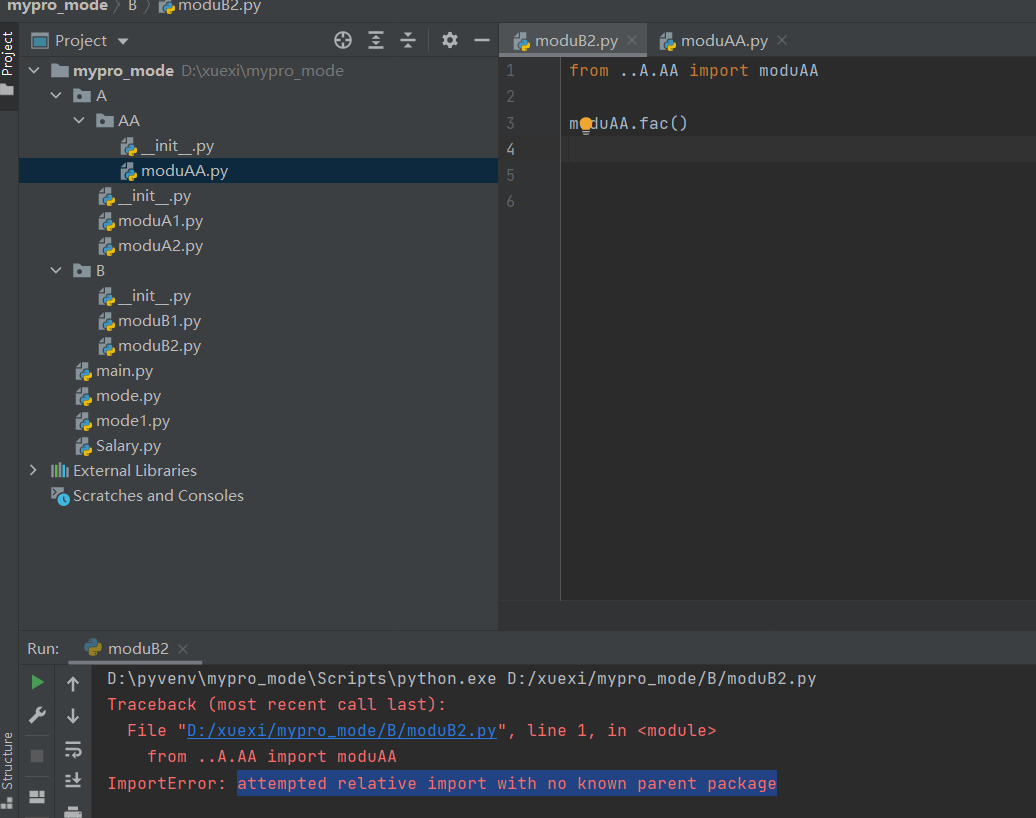1036x818 pixels.
Task: Open run configuration wrench settings
Action: pos(38,715)
